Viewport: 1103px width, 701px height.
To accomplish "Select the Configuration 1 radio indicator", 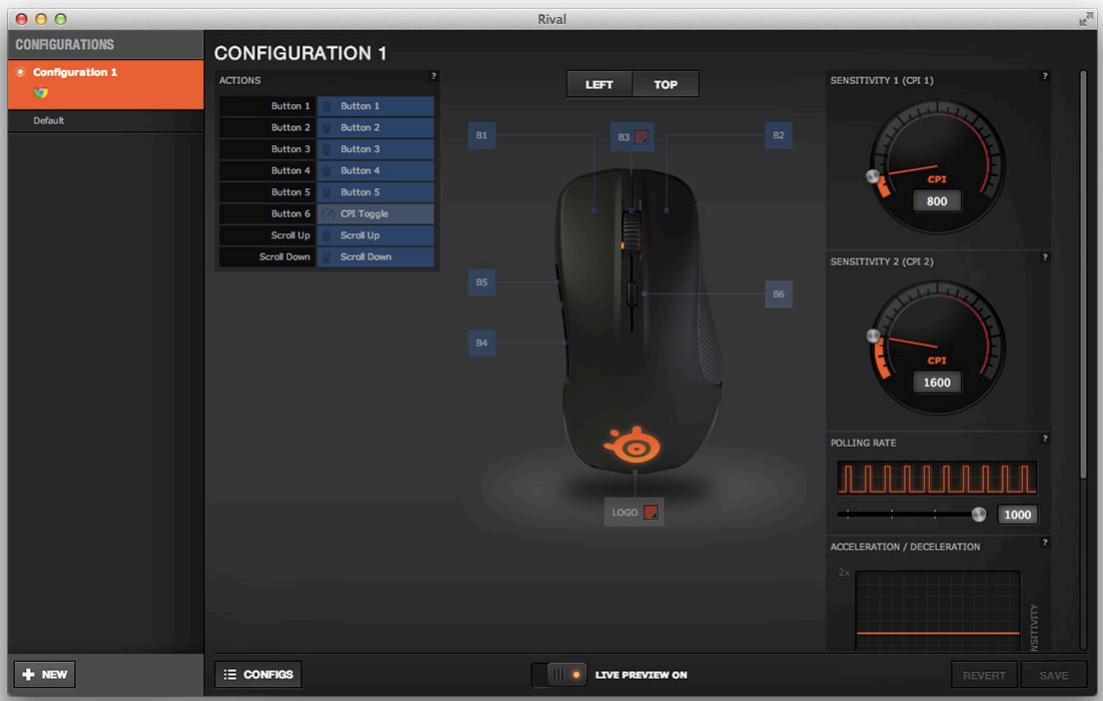I will click(x=20, y=72).
